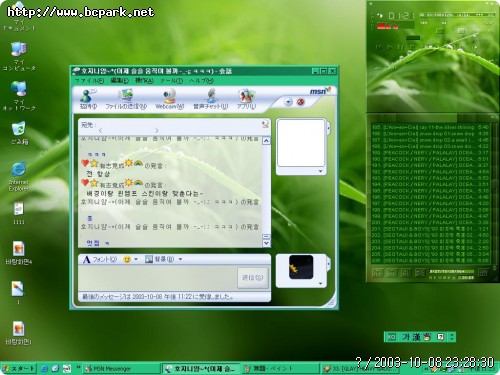
Task: Select the Send File (ファイルの送信) icon
Action: [126, 99]
